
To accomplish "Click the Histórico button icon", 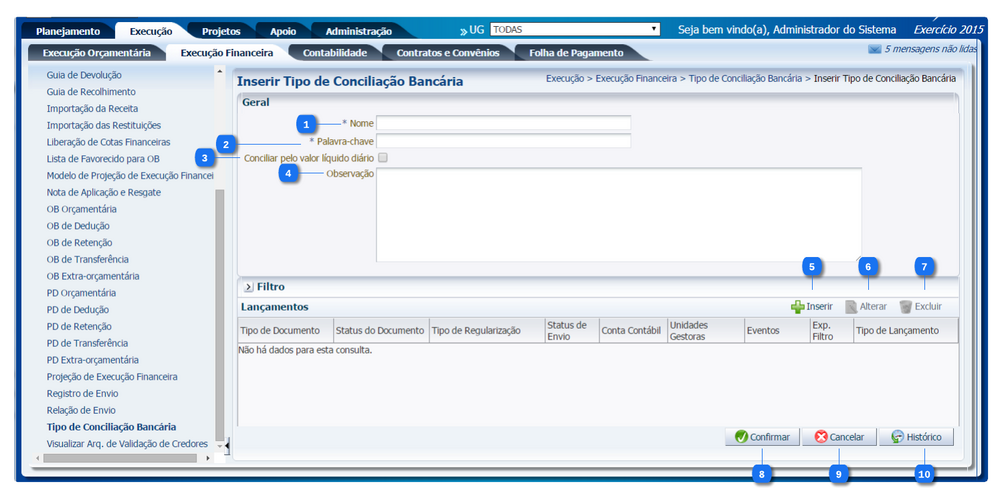I will [898, 437].
